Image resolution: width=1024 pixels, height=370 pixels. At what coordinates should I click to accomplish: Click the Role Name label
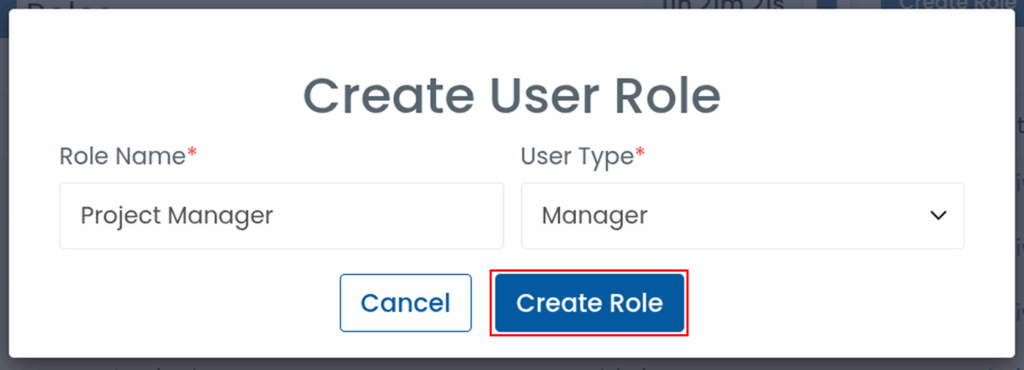pos(123,156)
